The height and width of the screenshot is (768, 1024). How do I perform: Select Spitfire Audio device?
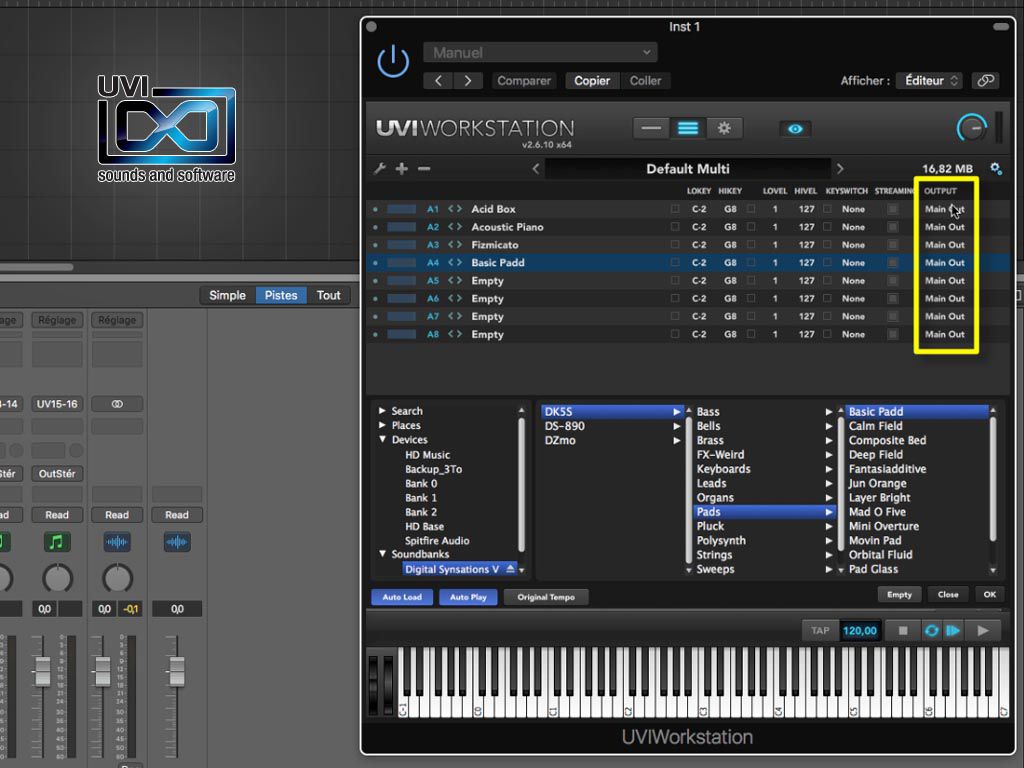437,541
